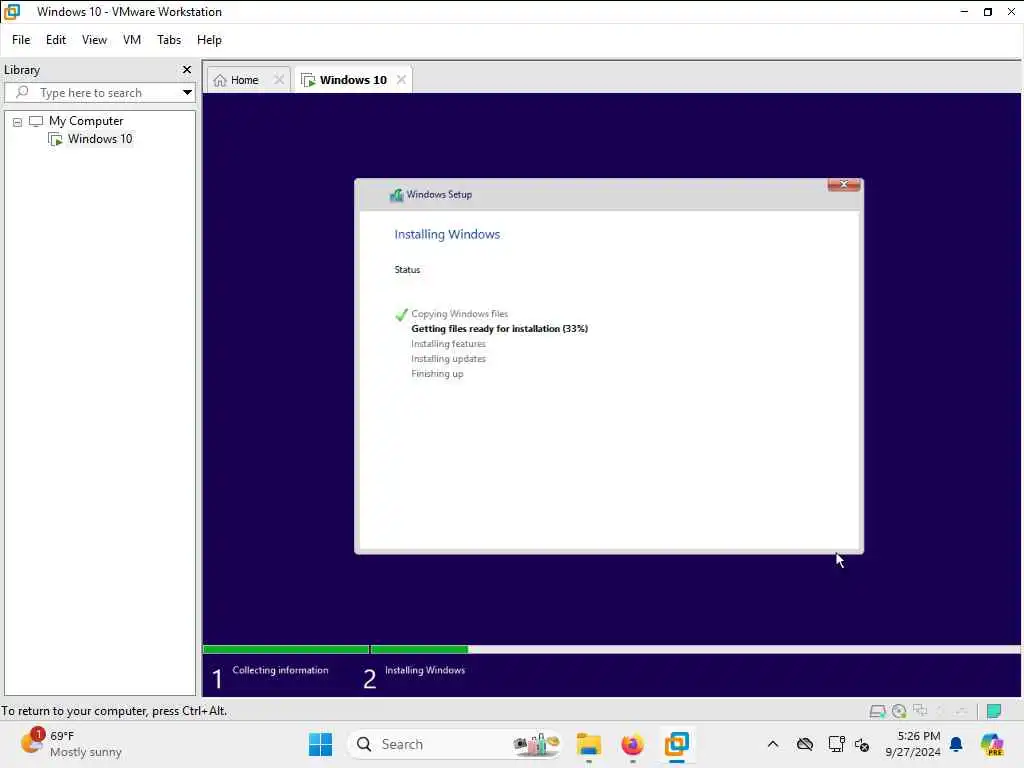Viewport: 1024px width, 768px height.
Task: Select Windows 10 VM in the Library tree
Action: pos(100,138)
